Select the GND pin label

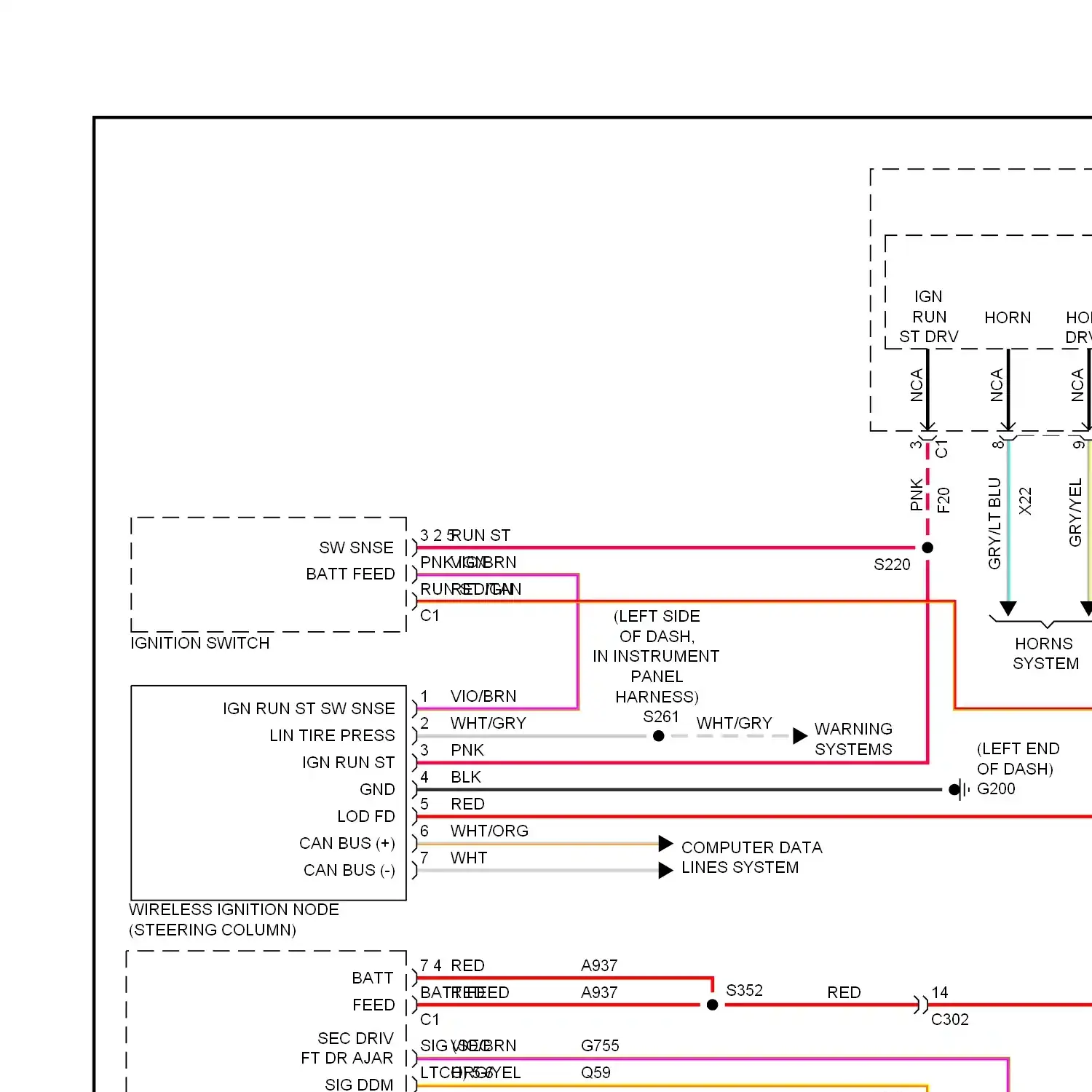coord(377,789)
